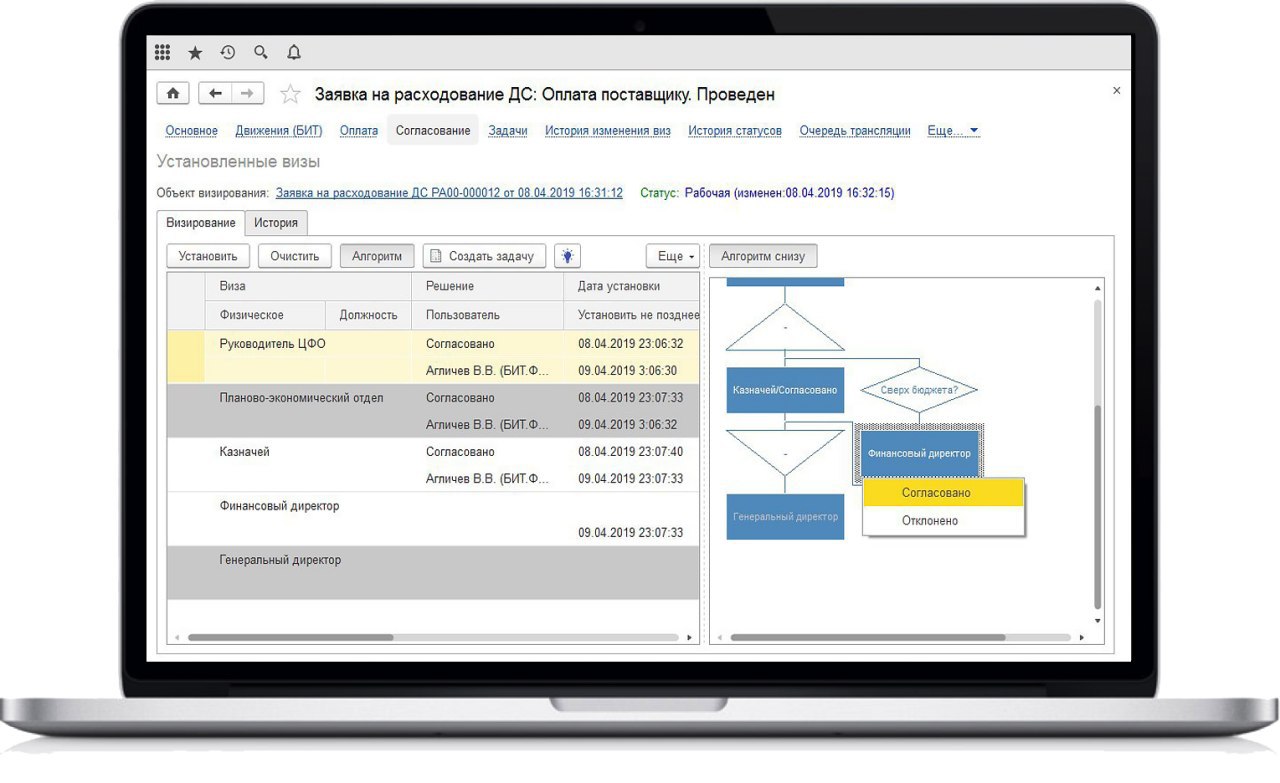Toggle the Алгоритм button
This screenshot has width=1280, height=783.
point(377,256)
